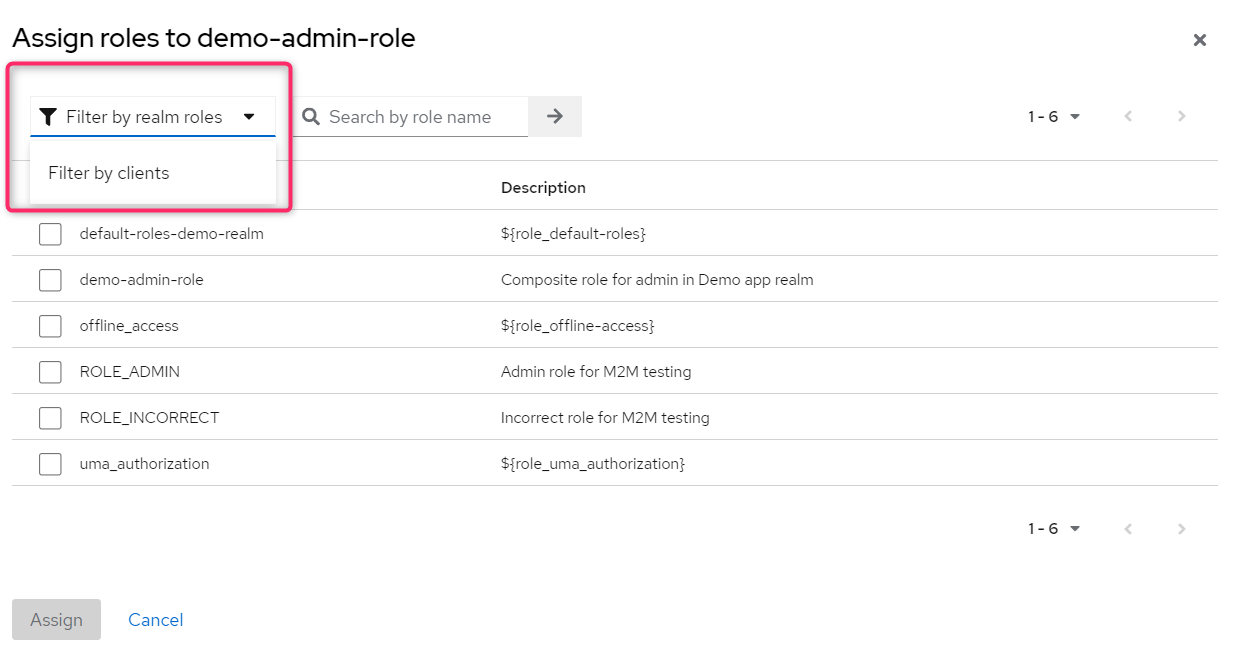This screenshot has width=1235, height=648.
Task: Click the demo-admin-role role name
Action: 142,280
